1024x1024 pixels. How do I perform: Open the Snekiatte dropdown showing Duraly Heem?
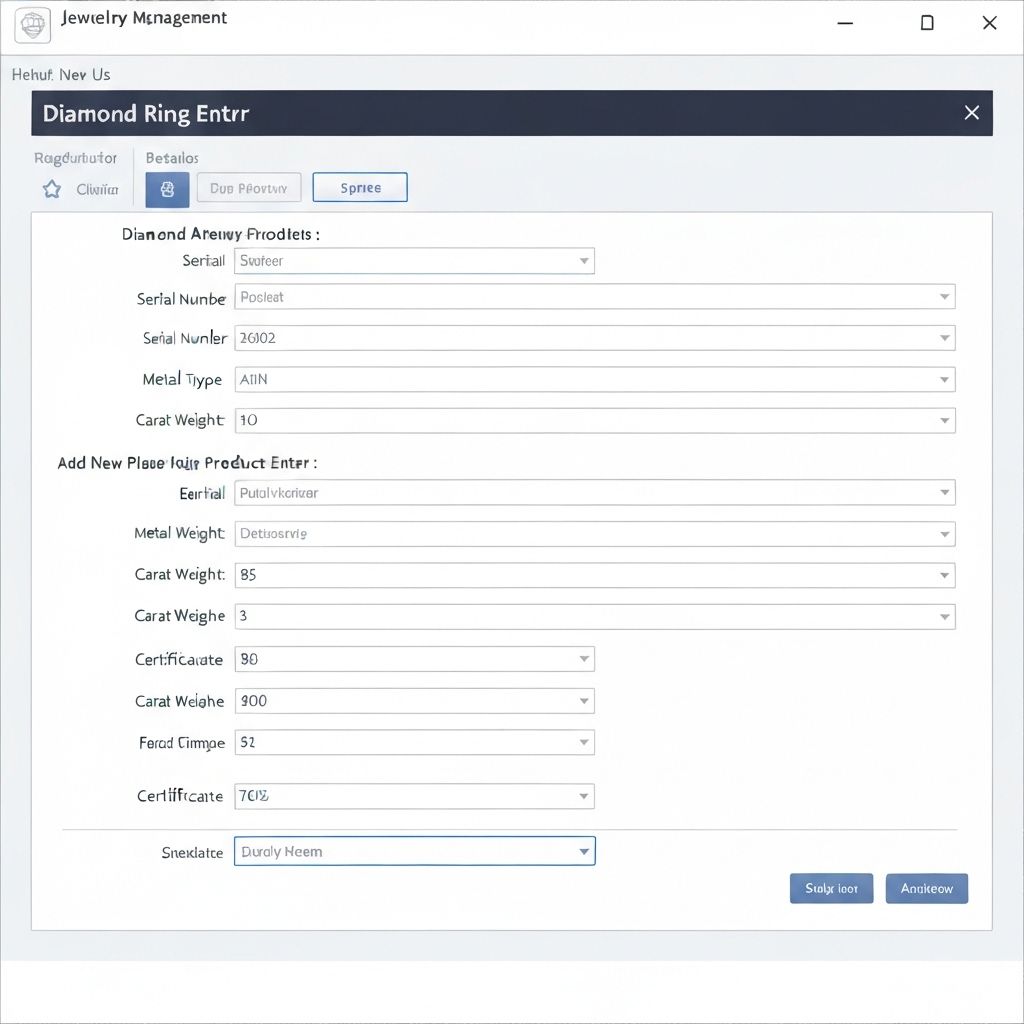click(414, 851)
